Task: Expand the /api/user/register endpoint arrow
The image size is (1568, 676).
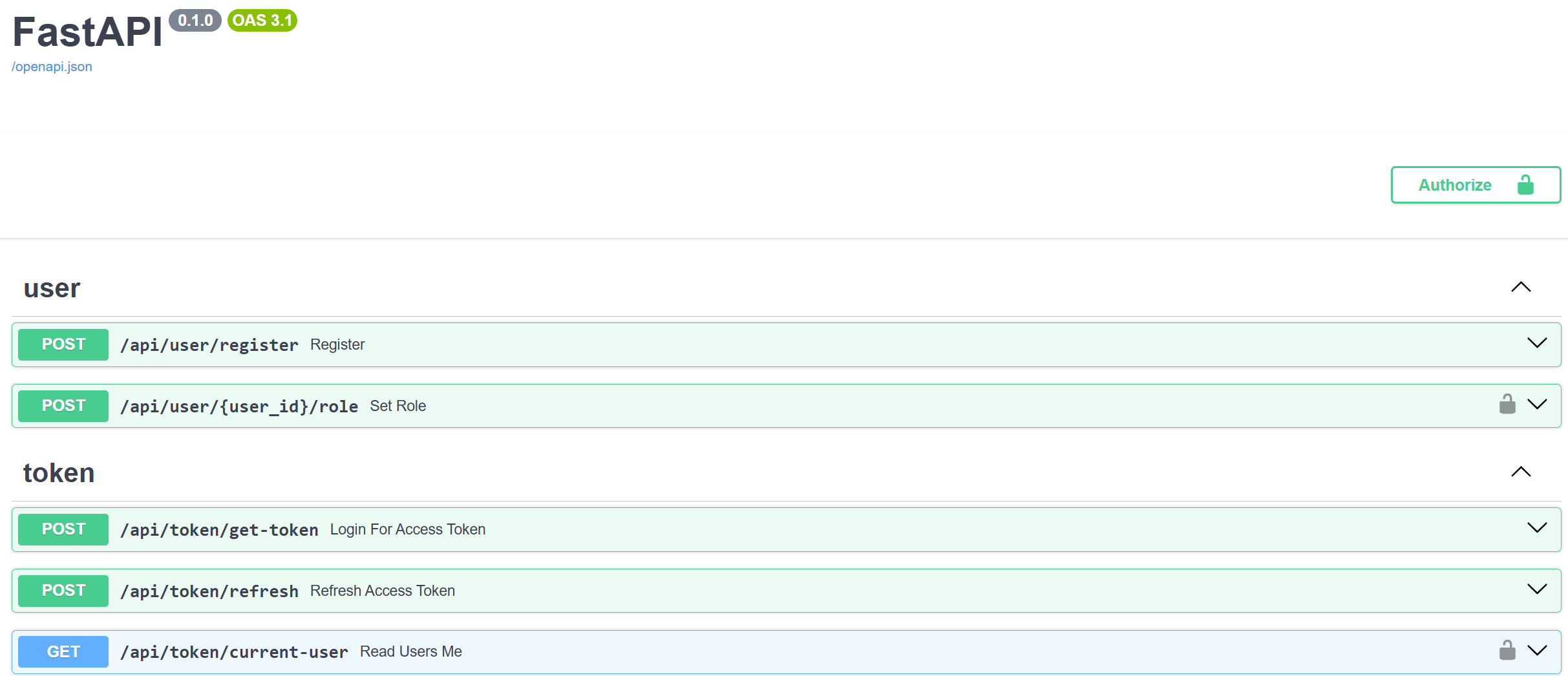Action: click(x=1537, y=343)
